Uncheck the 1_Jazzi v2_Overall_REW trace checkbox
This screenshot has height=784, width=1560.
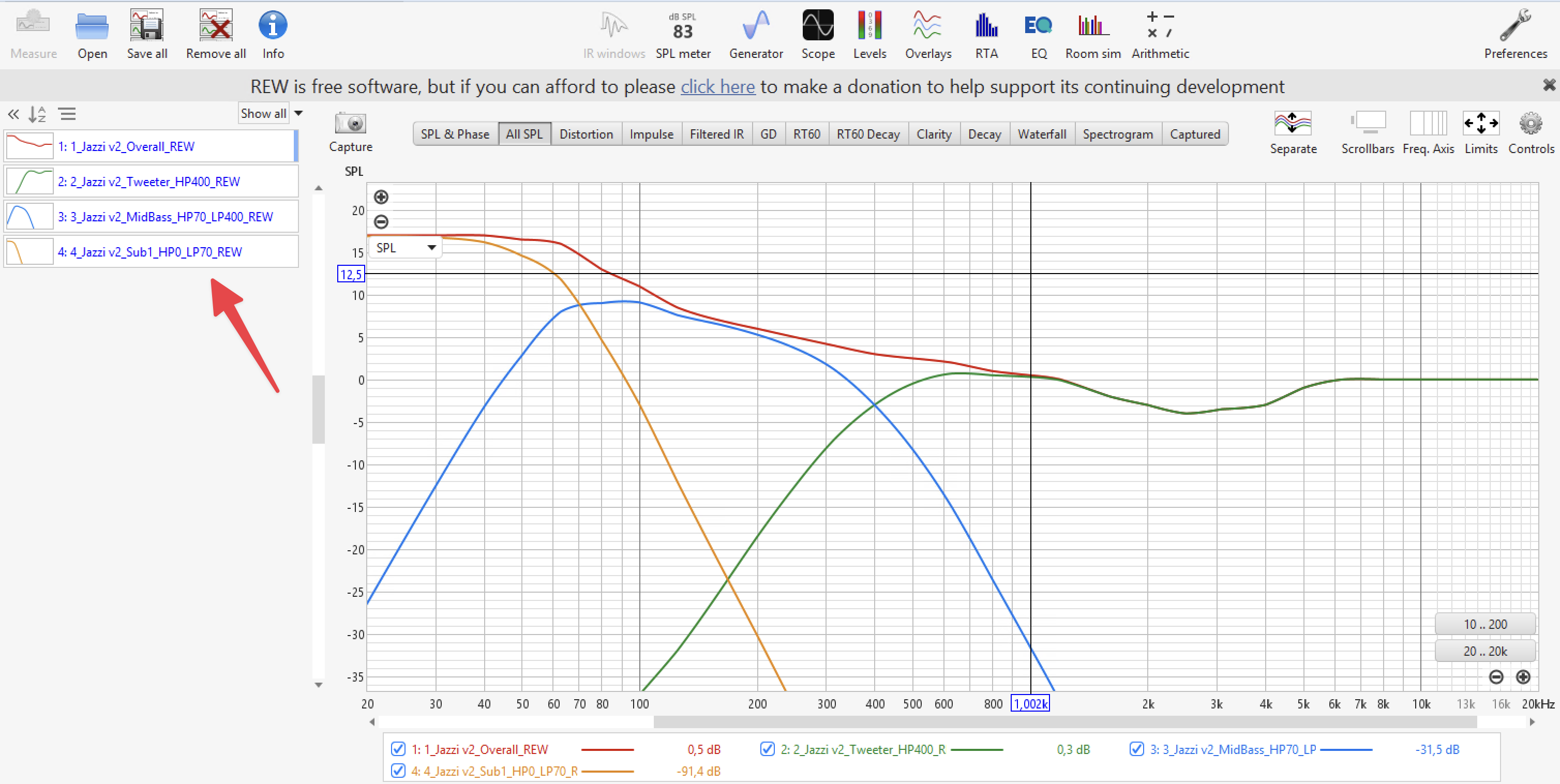(398, 749)
